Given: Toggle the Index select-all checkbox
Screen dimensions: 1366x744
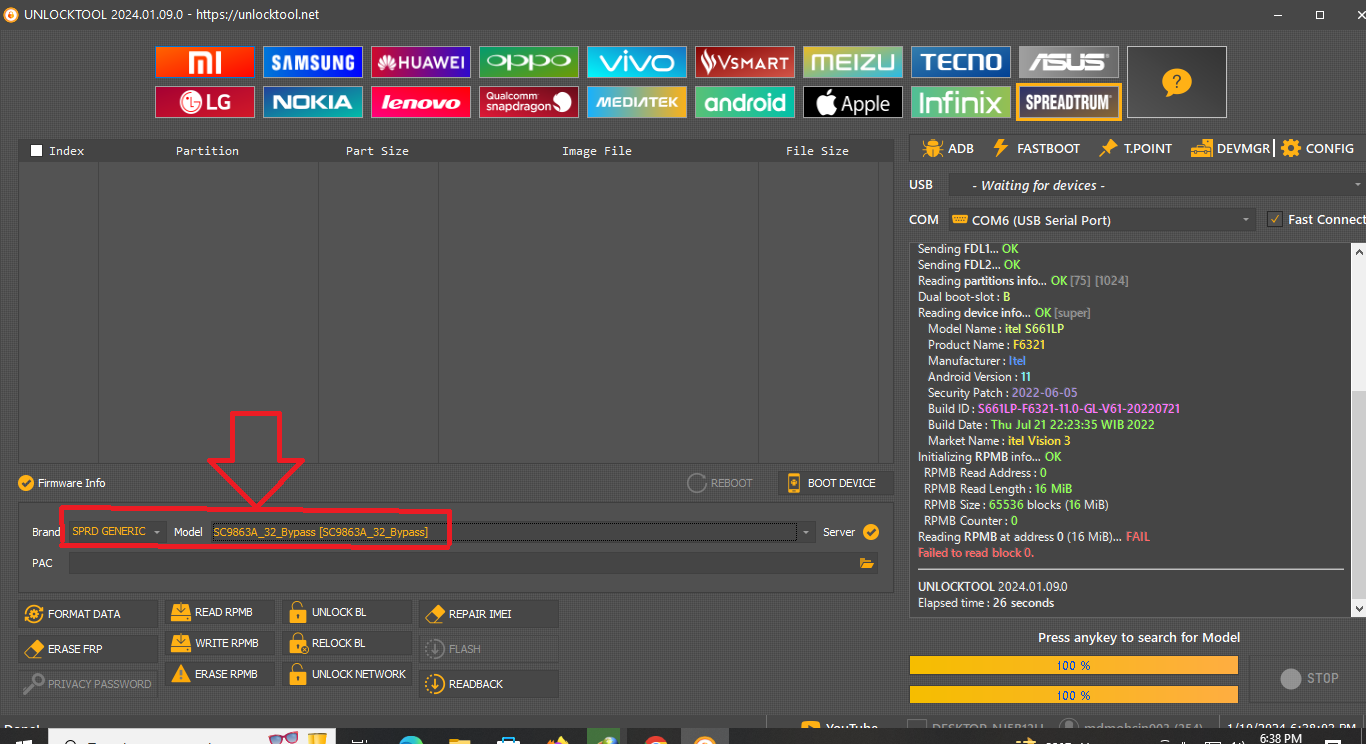Looking at the screenshot, I should click(x=37, y=151).
